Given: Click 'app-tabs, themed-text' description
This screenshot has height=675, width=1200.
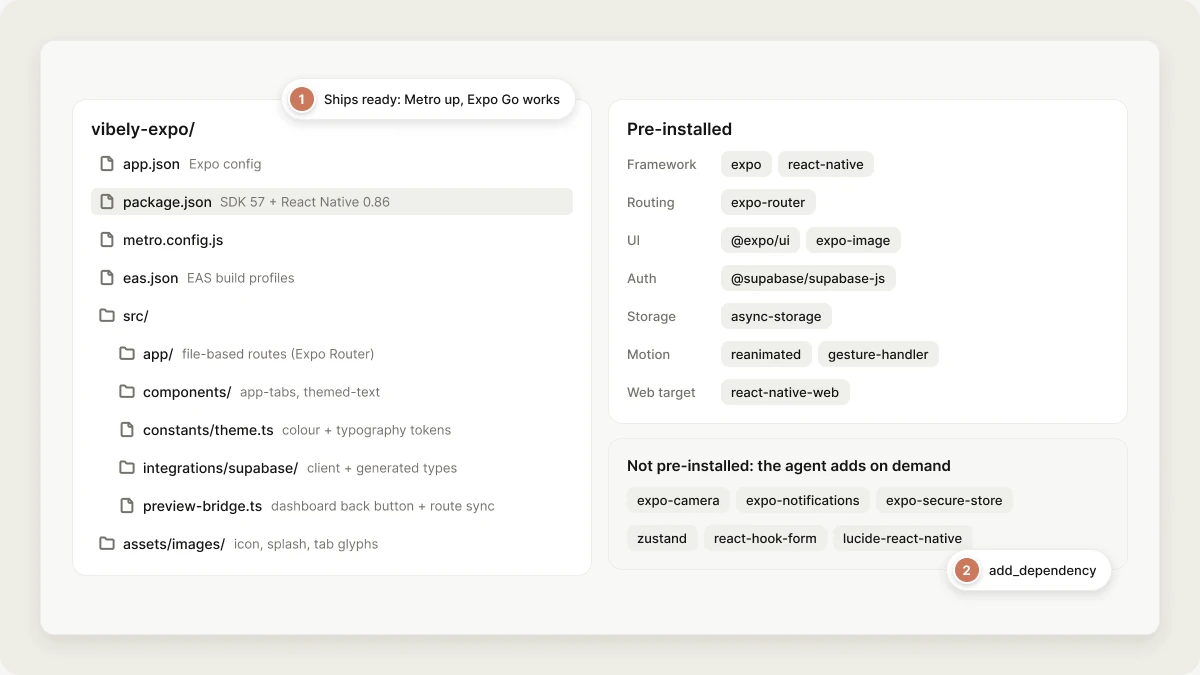Looking at the screenshot, I should (310, 392).
